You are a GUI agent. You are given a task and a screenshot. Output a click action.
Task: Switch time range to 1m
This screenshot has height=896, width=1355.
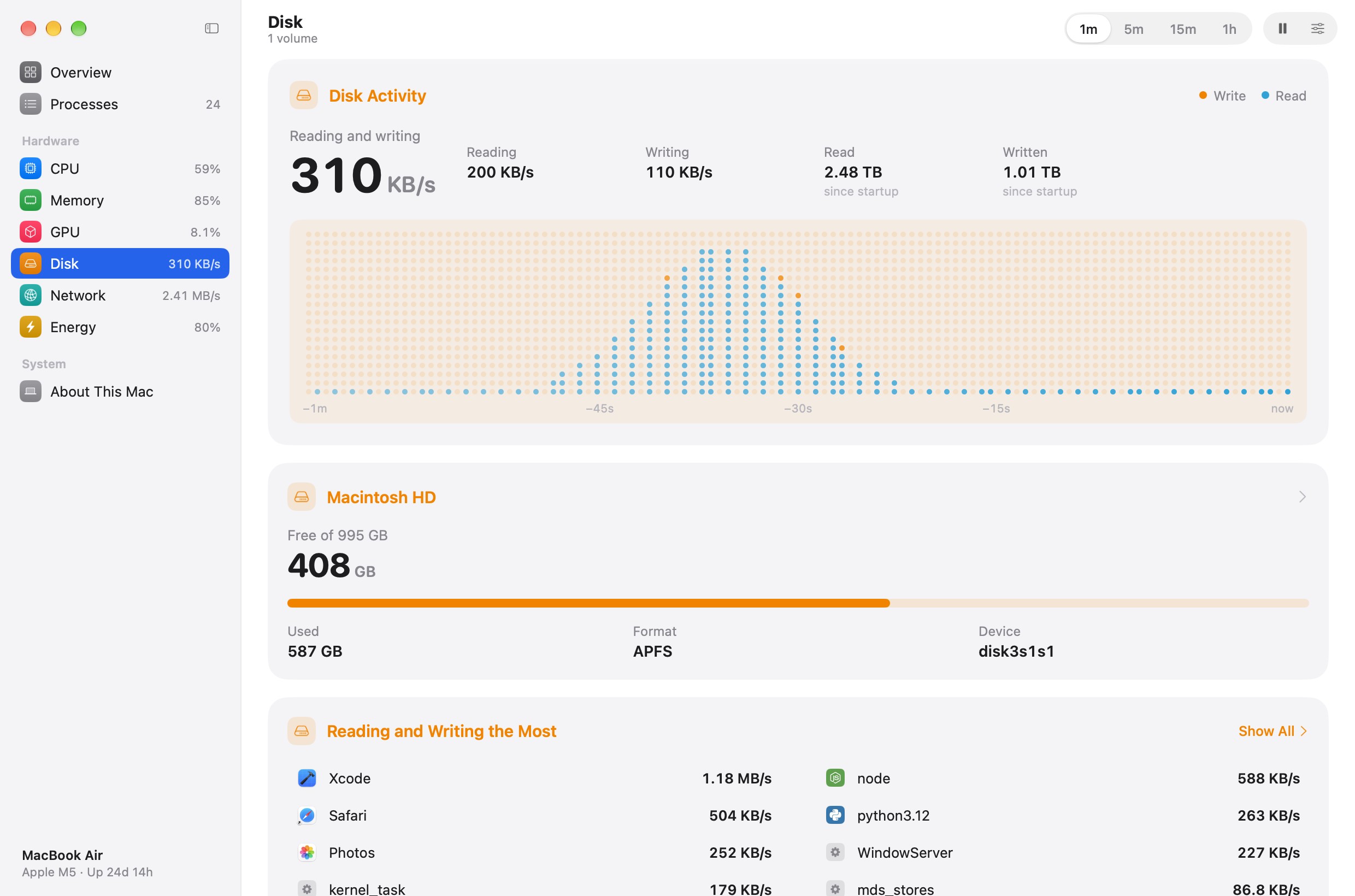point(1087,28)
